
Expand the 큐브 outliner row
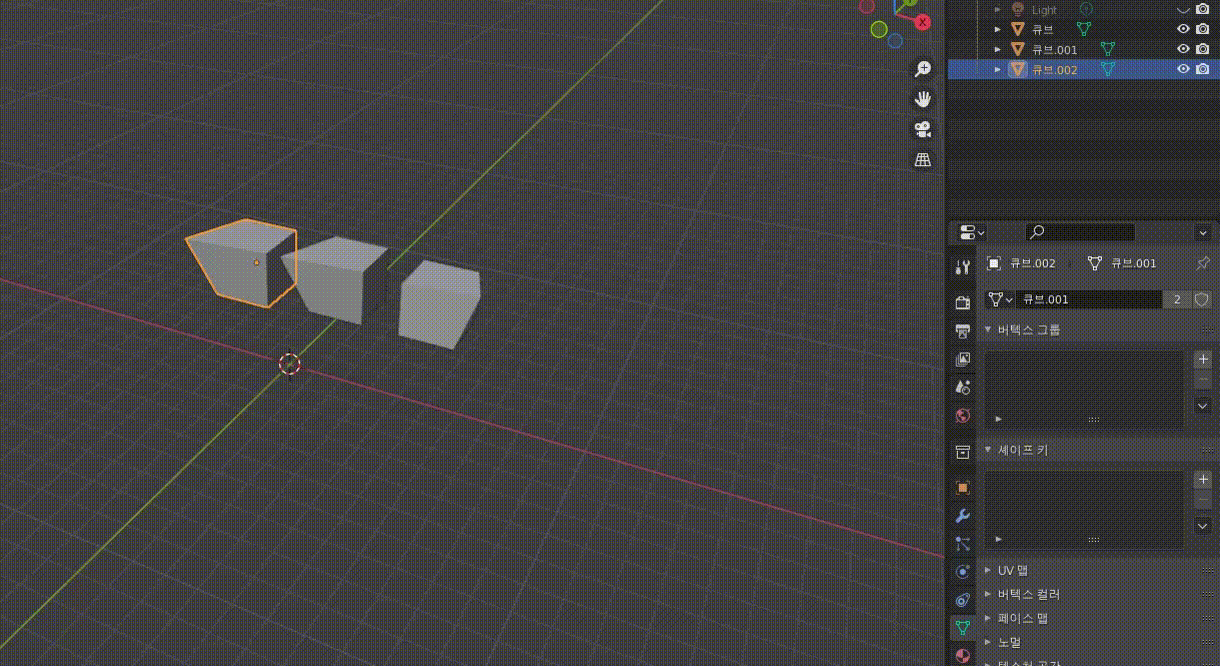click(997, 29)
